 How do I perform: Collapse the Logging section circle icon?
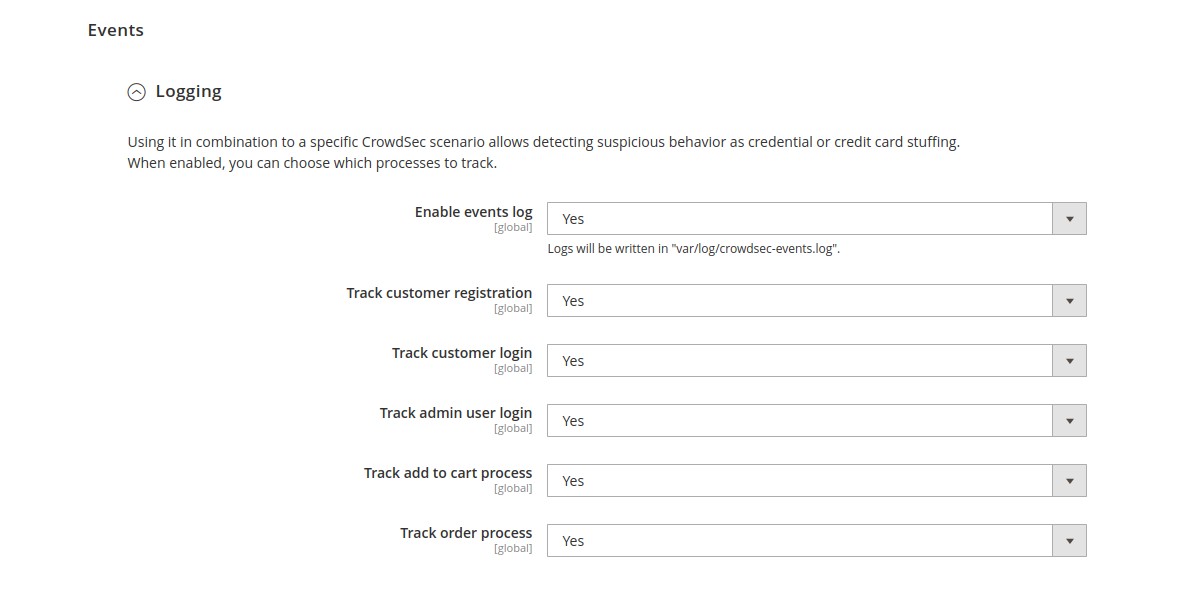(136, 92)
